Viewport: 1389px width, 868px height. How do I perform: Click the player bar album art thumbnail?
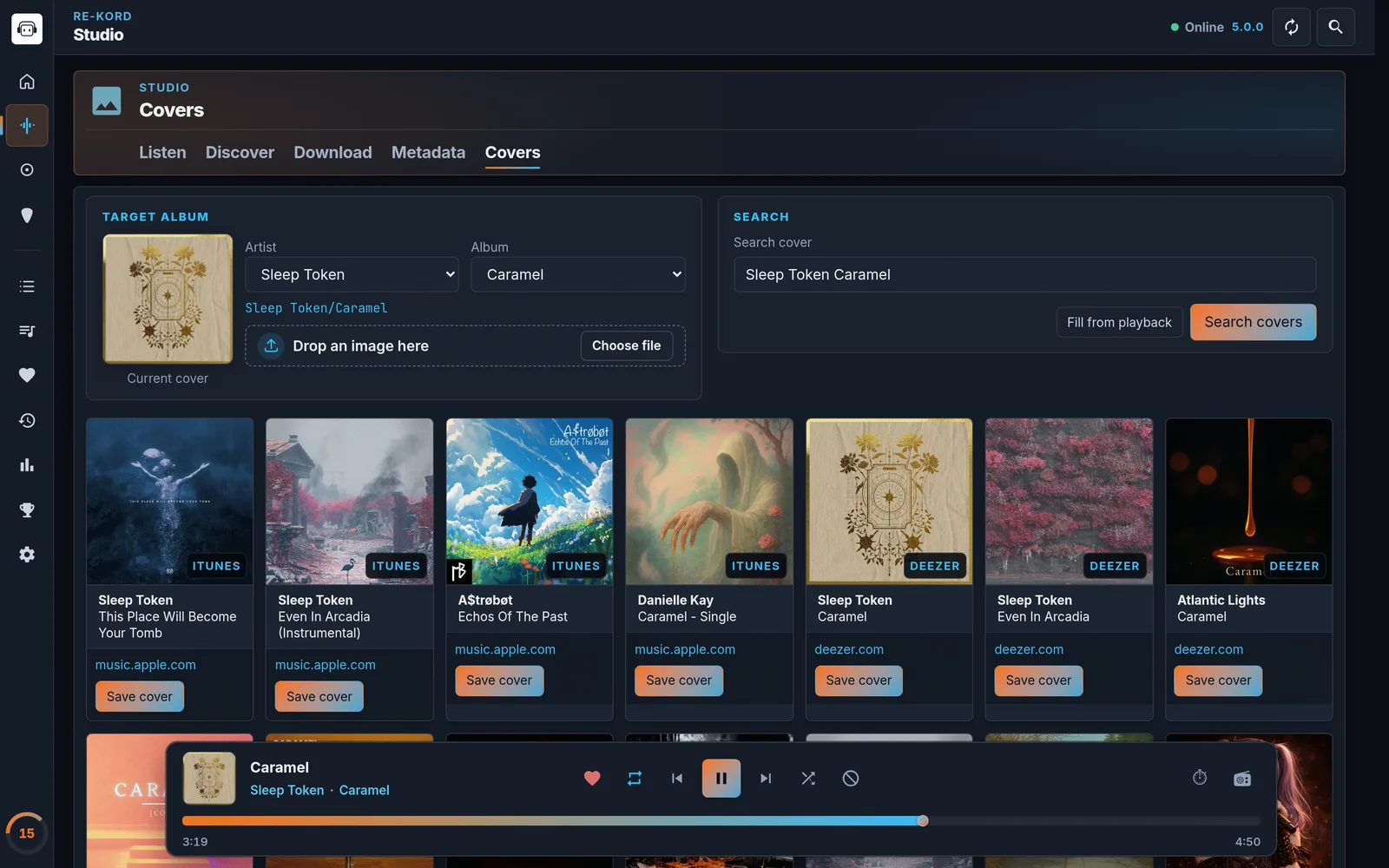click(x=209, y=778)
